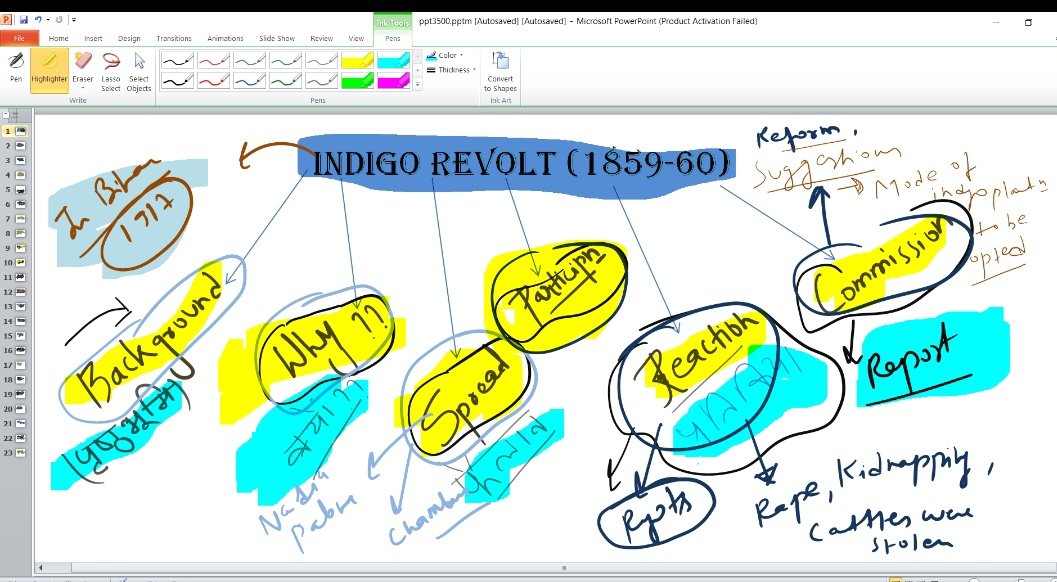Select the Pen tool
This screenshot has height=582, width=1057.
point(16,67)
